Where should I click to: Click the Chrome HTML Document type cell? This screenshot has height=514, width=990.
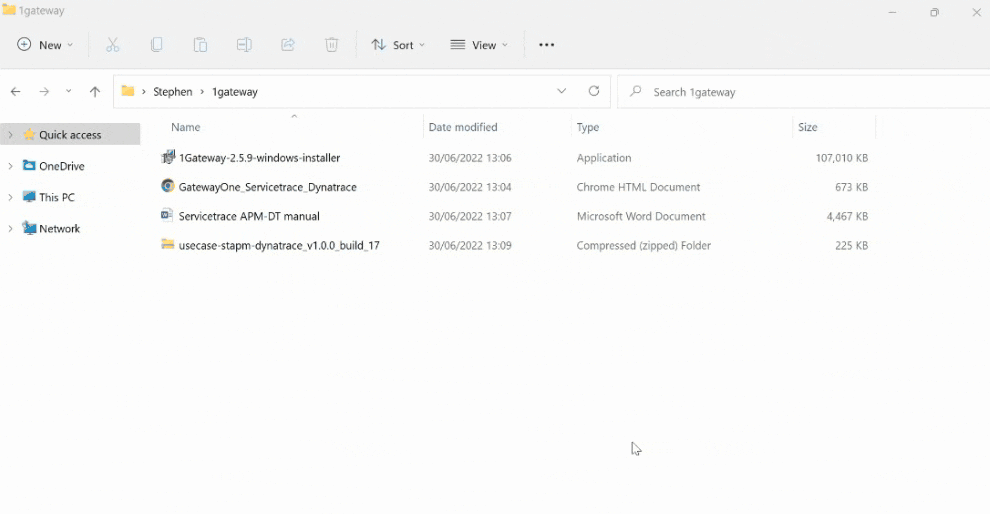pyautogui.click(x=638, y=187)
